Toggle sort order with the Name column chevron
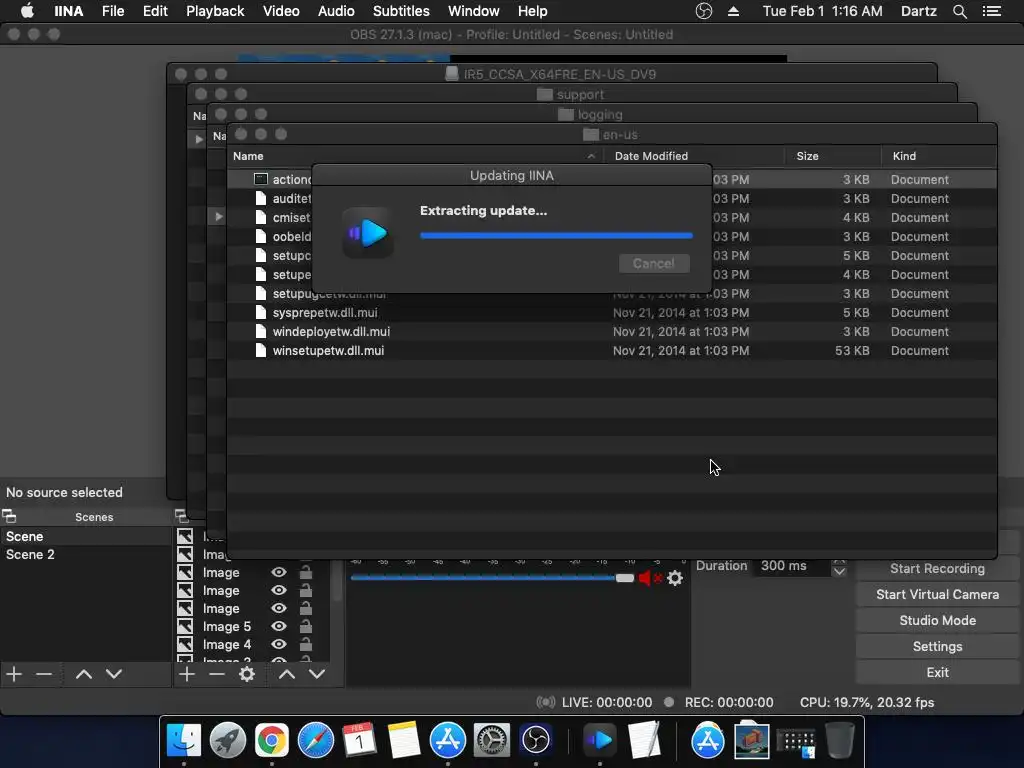Image resolution: width=1024 pixels, height=768 pixels. click(x=591, y=156)
